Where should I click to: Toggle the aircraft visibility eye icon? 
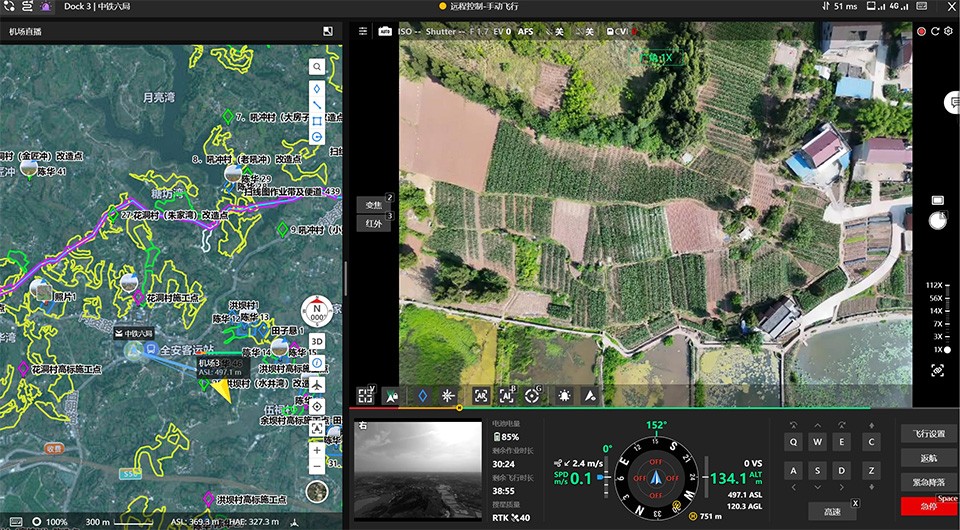(x=590, y=396)
